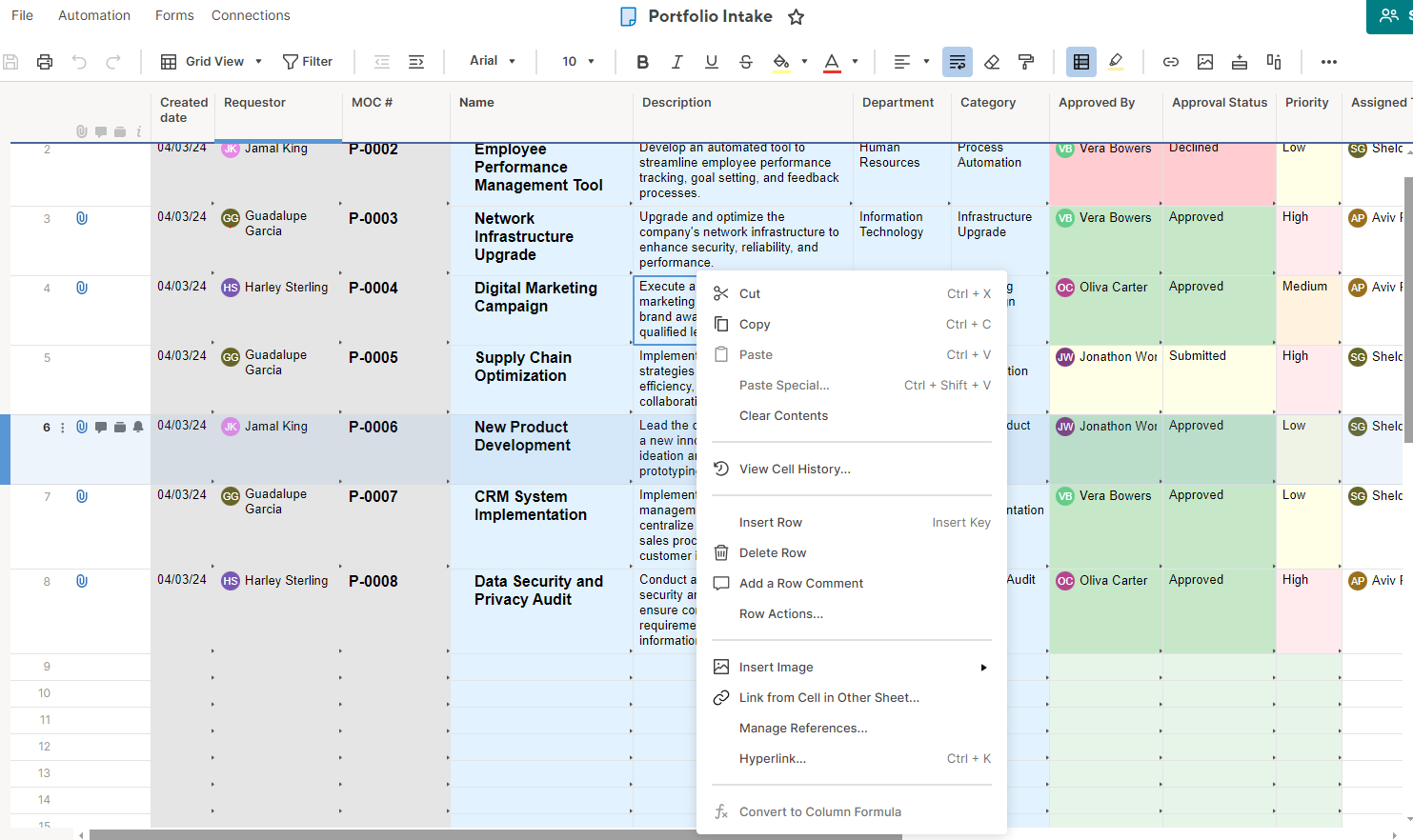
Task: Select the P-0005 cell
Action: (396, 380)
